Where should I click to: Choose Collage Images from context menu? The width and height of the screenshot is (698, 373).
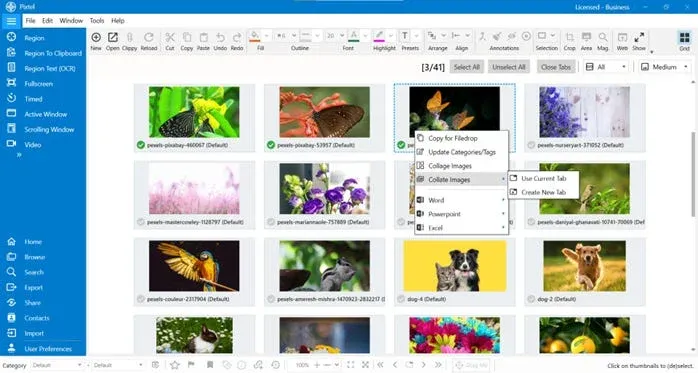pyautogui.click(x=462, y=166)
